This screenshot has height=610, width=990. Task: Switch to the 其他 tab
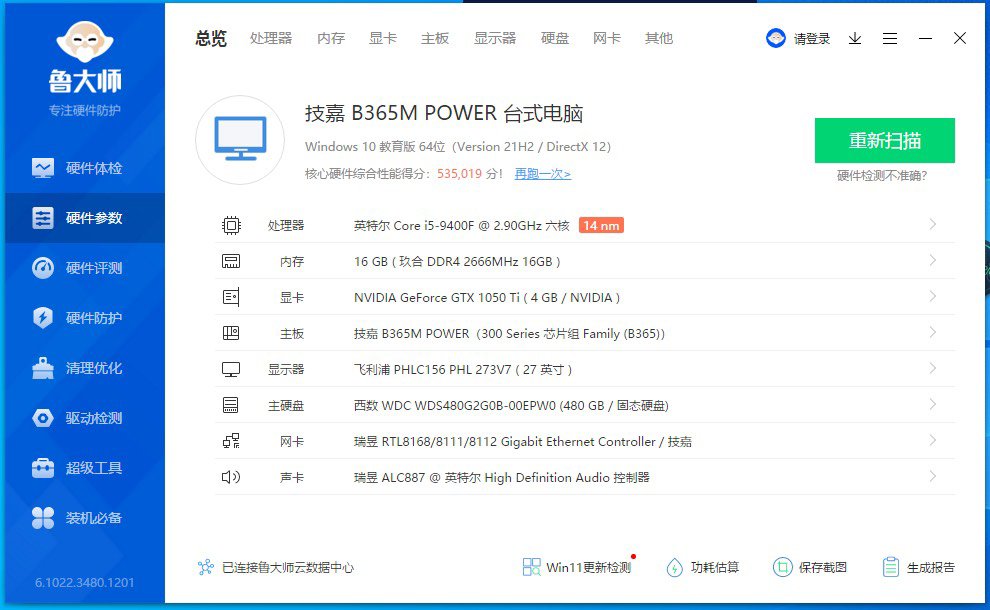pos(659,39)
